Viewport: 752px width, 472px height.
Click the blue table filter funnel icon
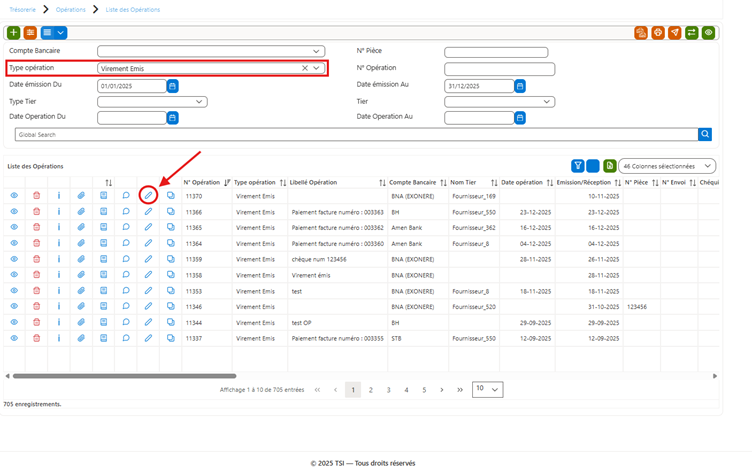click(x=578, y=166)
